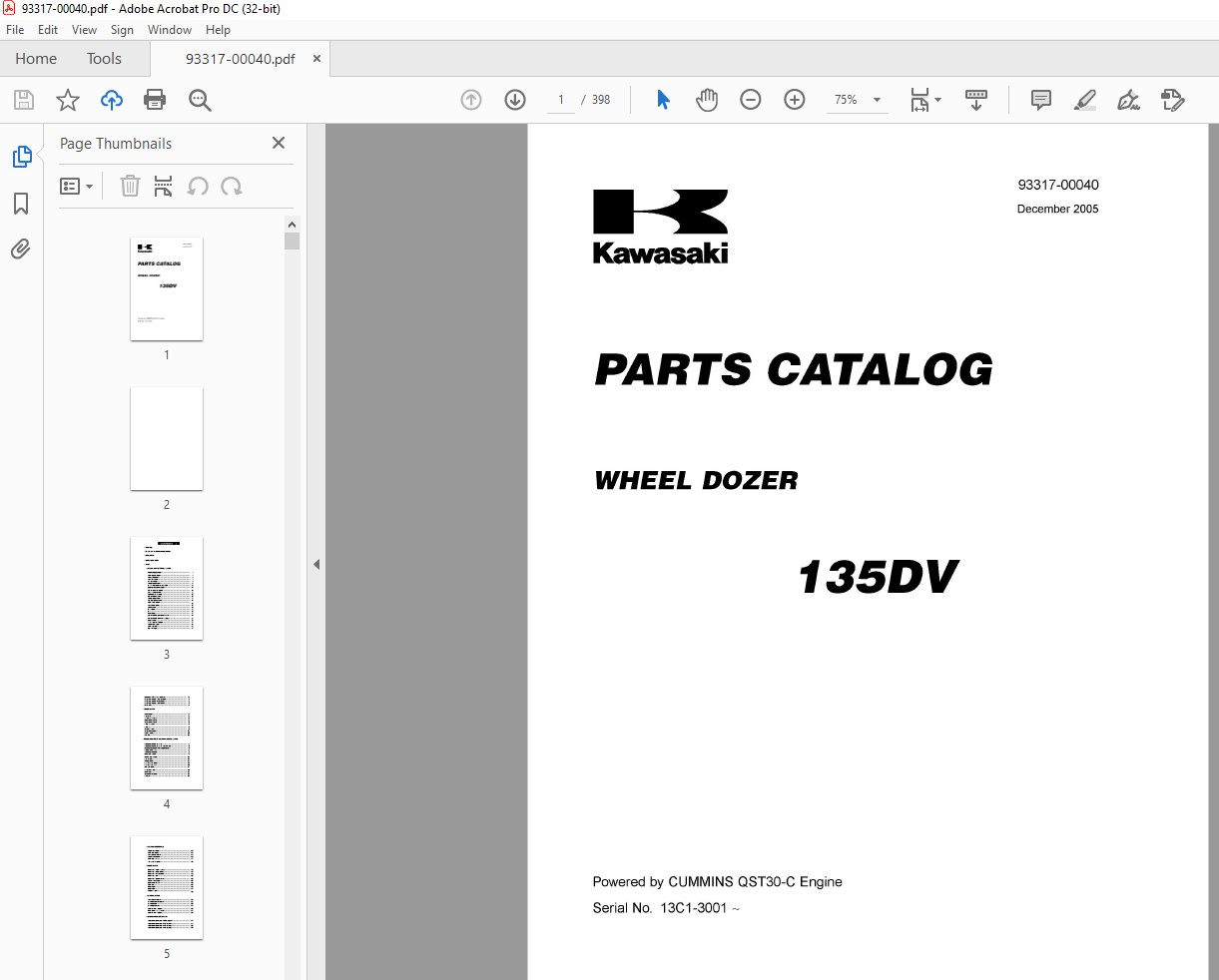The width and height of the screenshot is (1219, 980).
Task: Expand fit page options dropdown arrow
Action: coord(937,100)
